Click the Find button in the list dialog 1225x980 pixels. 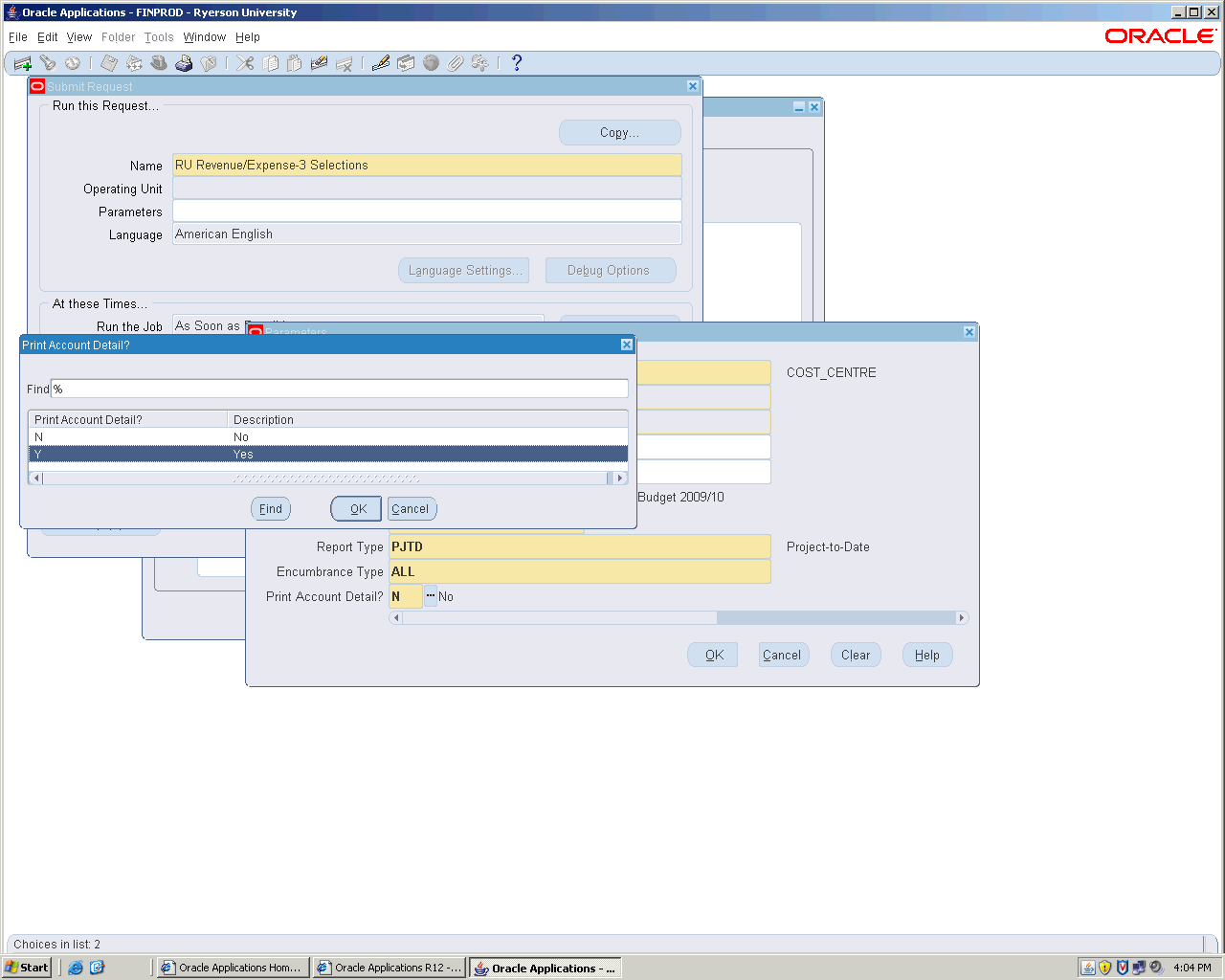(x=271, y=509)
